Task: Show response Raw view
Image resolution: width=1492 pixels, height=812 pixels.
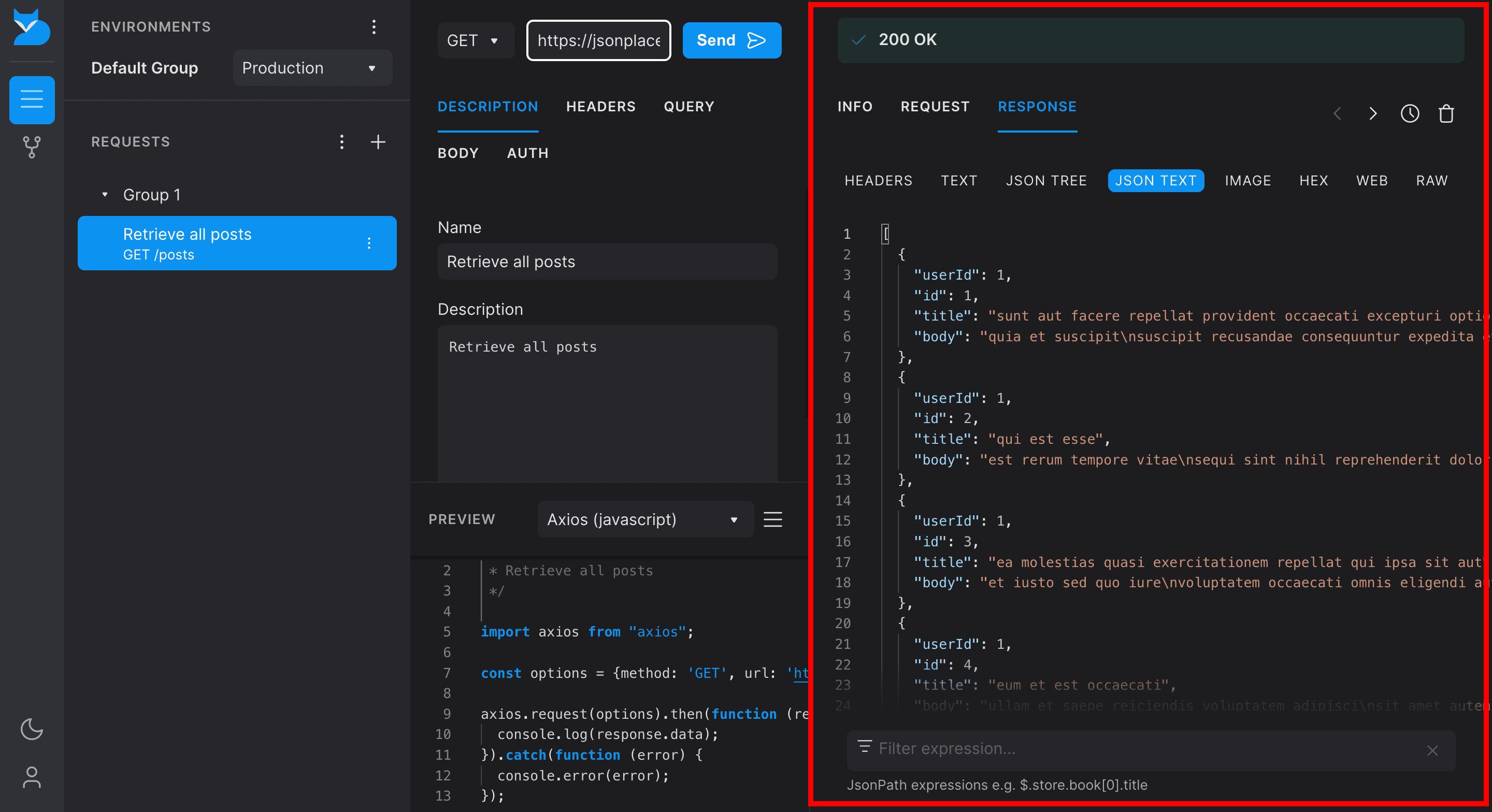Action: click(1432, 181)
